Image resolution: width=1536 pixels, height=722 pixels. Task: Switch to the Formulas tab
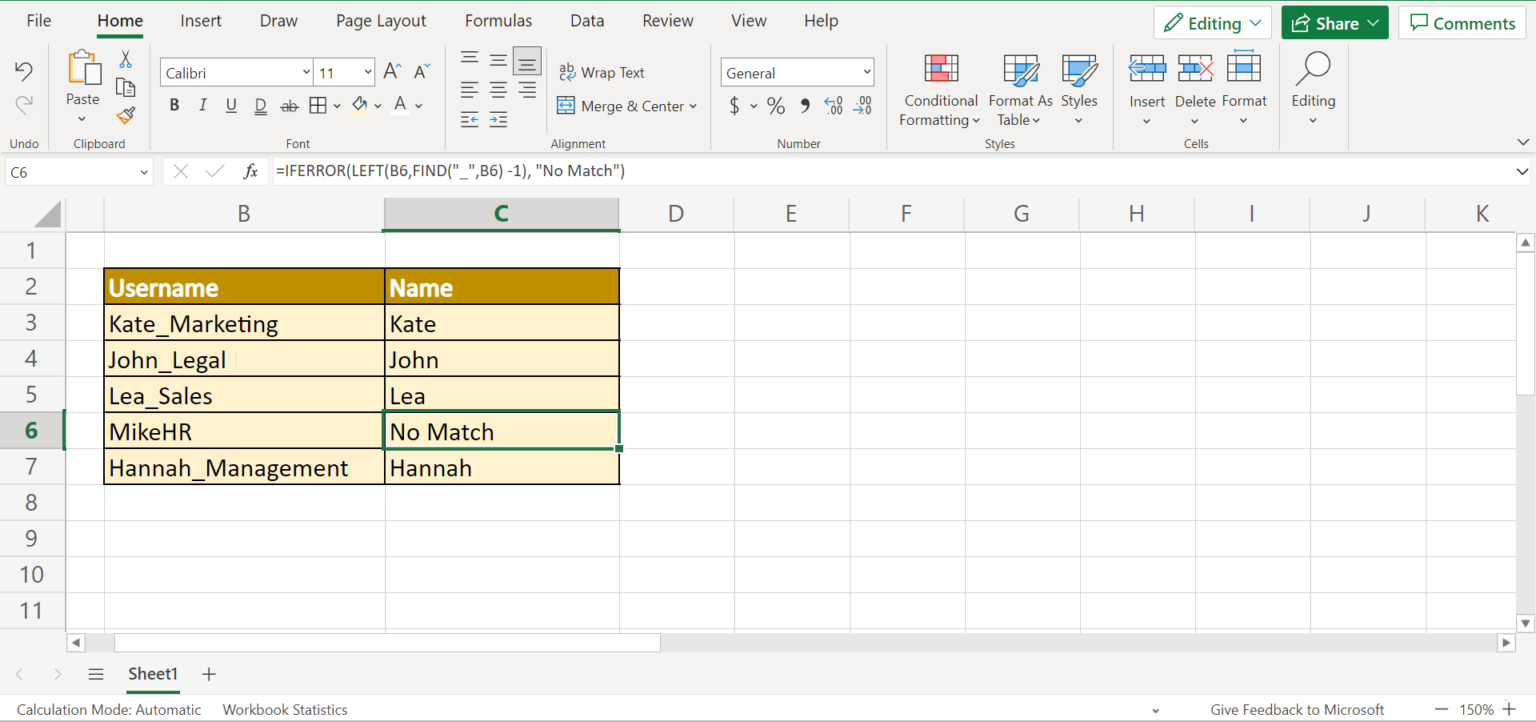click(498, 21)
